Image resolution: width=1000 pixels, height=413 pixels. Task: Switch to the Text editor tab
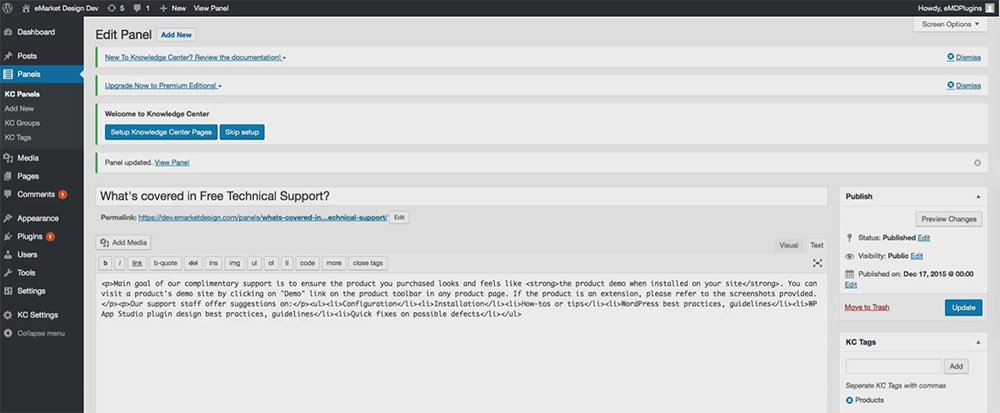[x=816, y=245]
